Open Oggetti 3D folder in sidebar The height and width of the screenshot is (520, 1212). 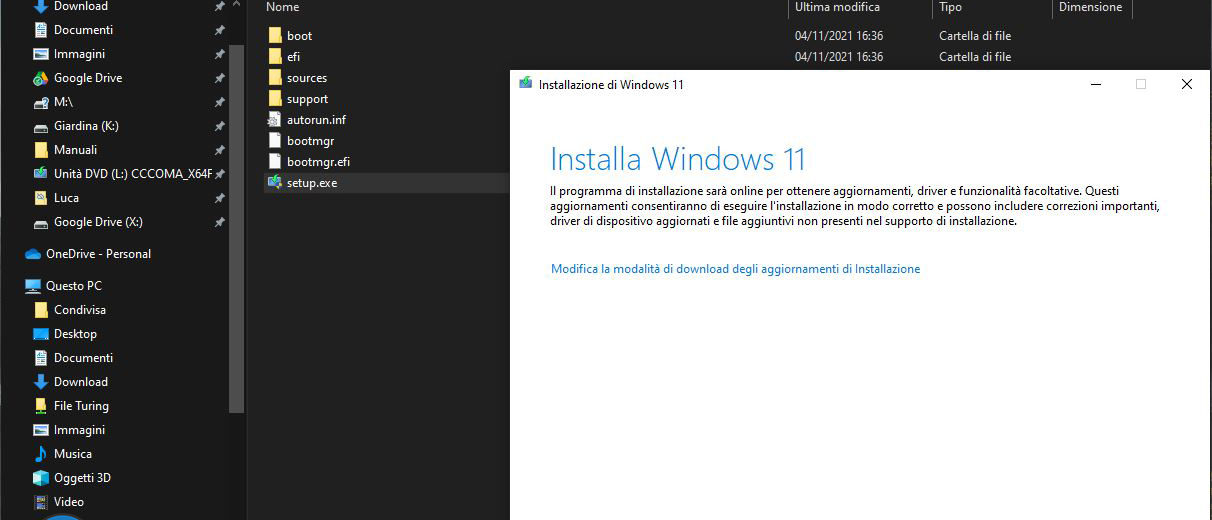pos(82,478)
